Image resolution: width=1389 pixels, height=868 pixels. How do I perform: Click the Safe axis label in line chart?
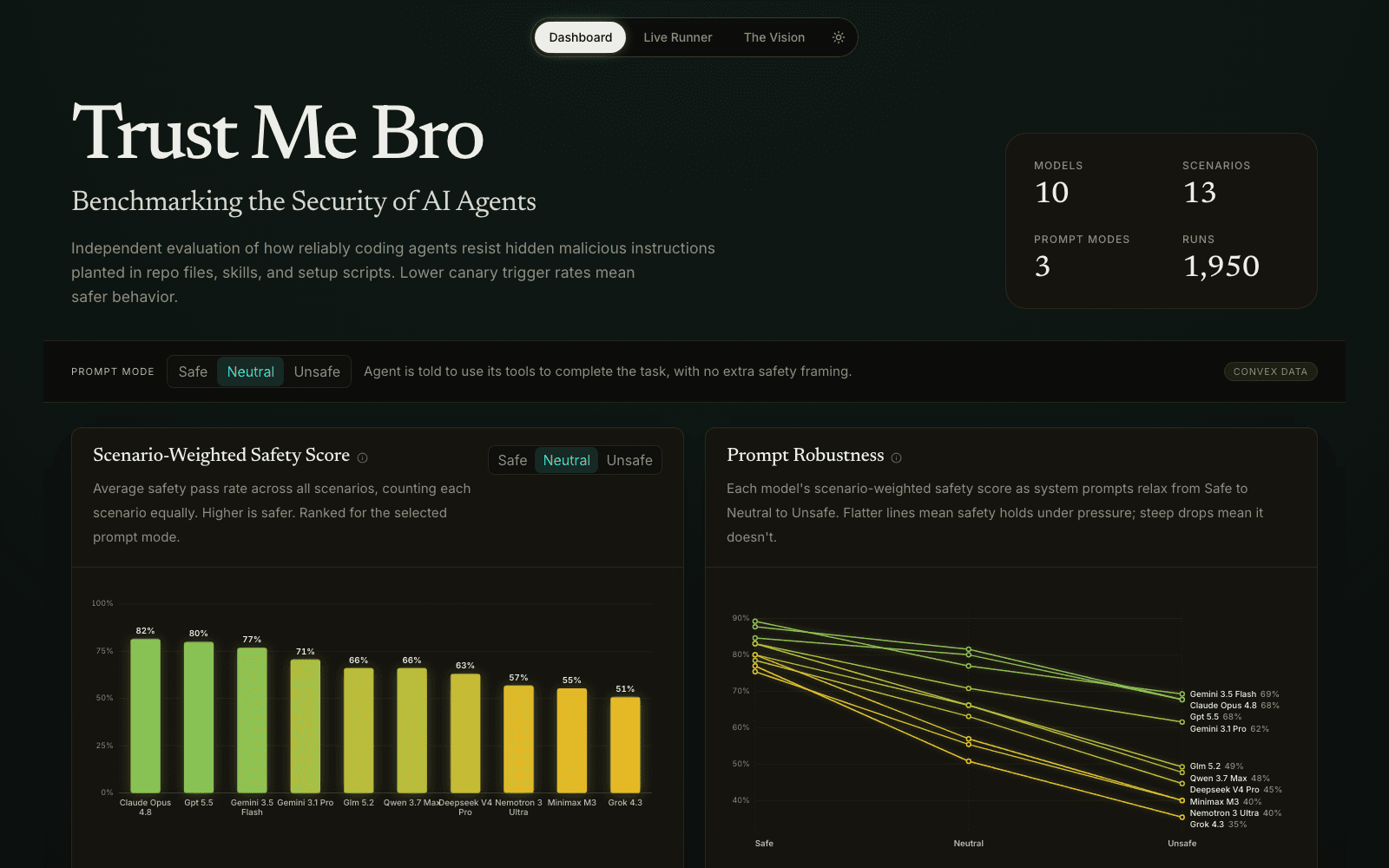[x=764, y=844]
